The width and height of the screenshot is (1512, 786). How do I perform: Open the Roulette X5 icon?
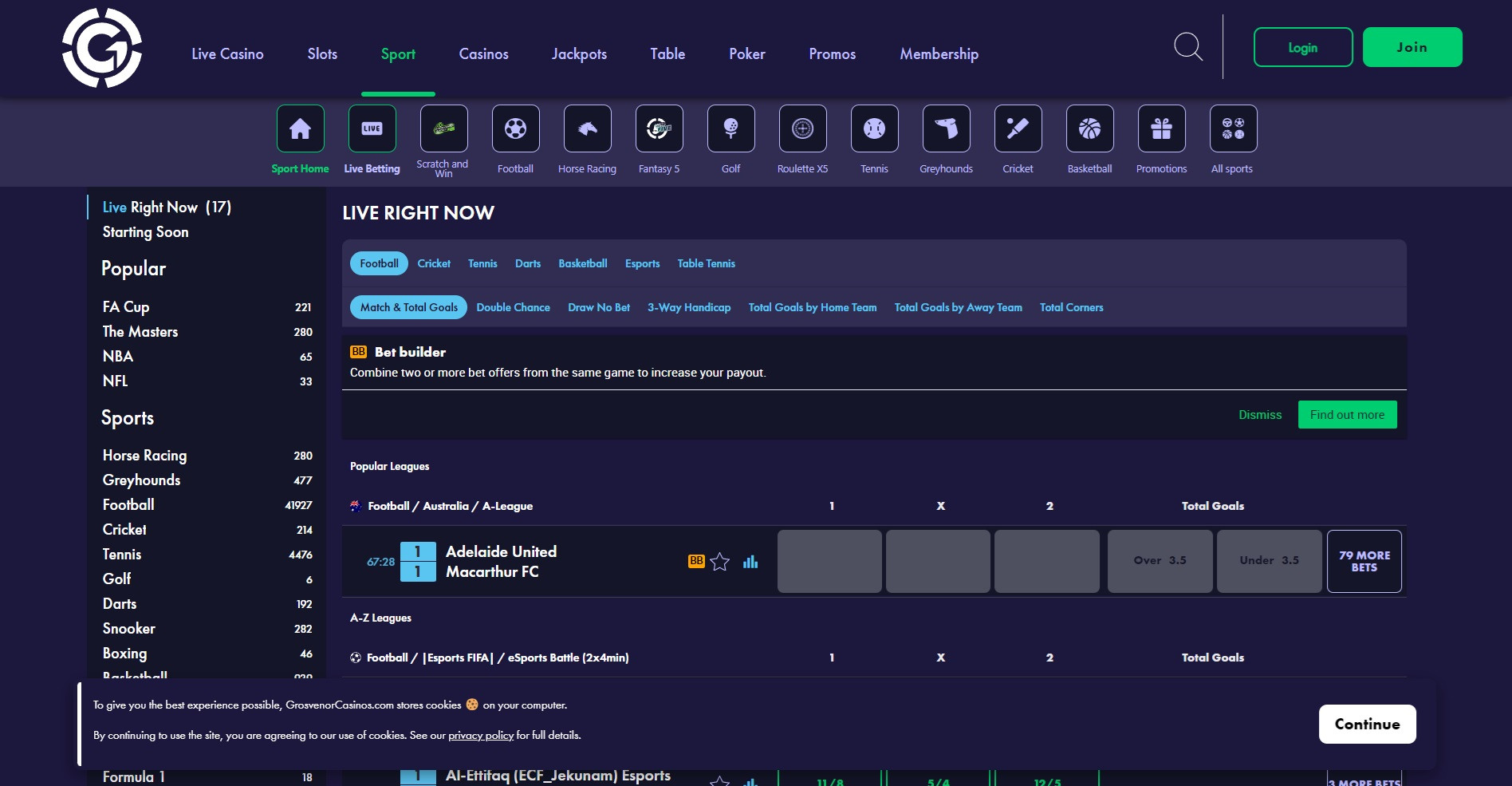[x=802, y=128]
